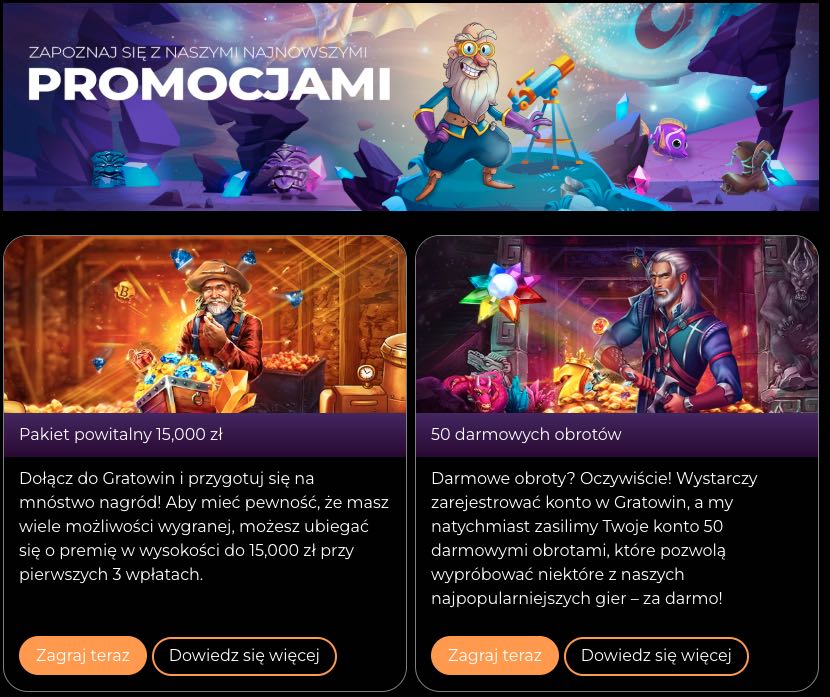The height and width of the screenshot is (697, 830).
Task: Open Dowiedz się więcej for Pakiet powitalny
Action: pyautogui.click(x=244, y=656)
